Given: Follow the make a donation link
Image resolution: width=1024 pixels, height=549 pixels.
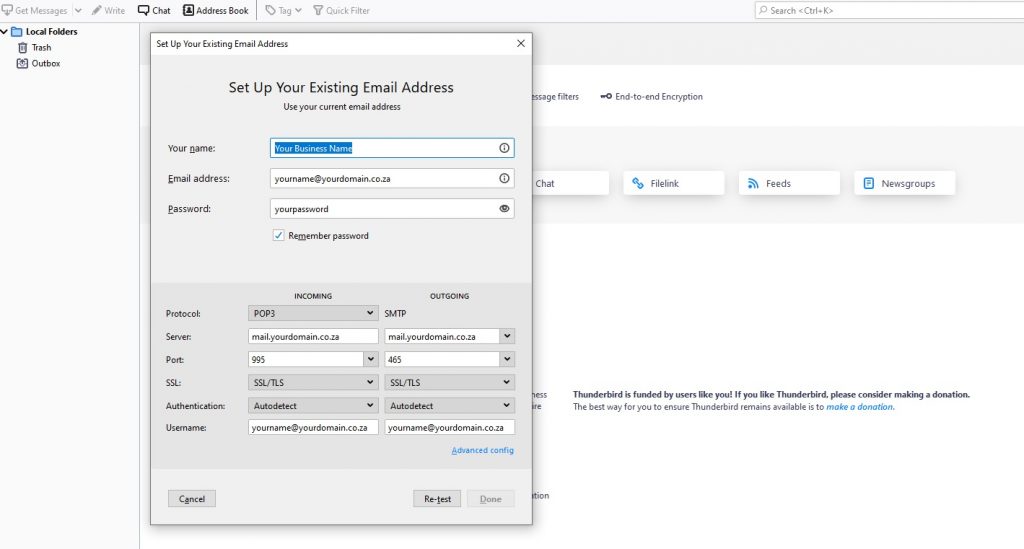Looking at the screenshot, I should pos(860,407).
